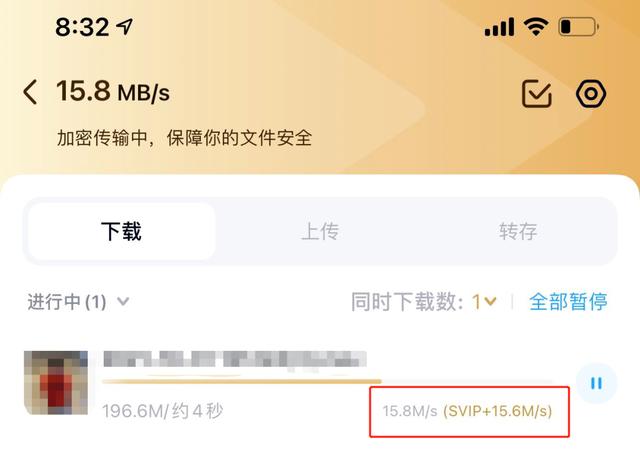Tap the SVIP+15.6M/s speed label
This screenshot has width=640, height=454.
tap(498, 411)
